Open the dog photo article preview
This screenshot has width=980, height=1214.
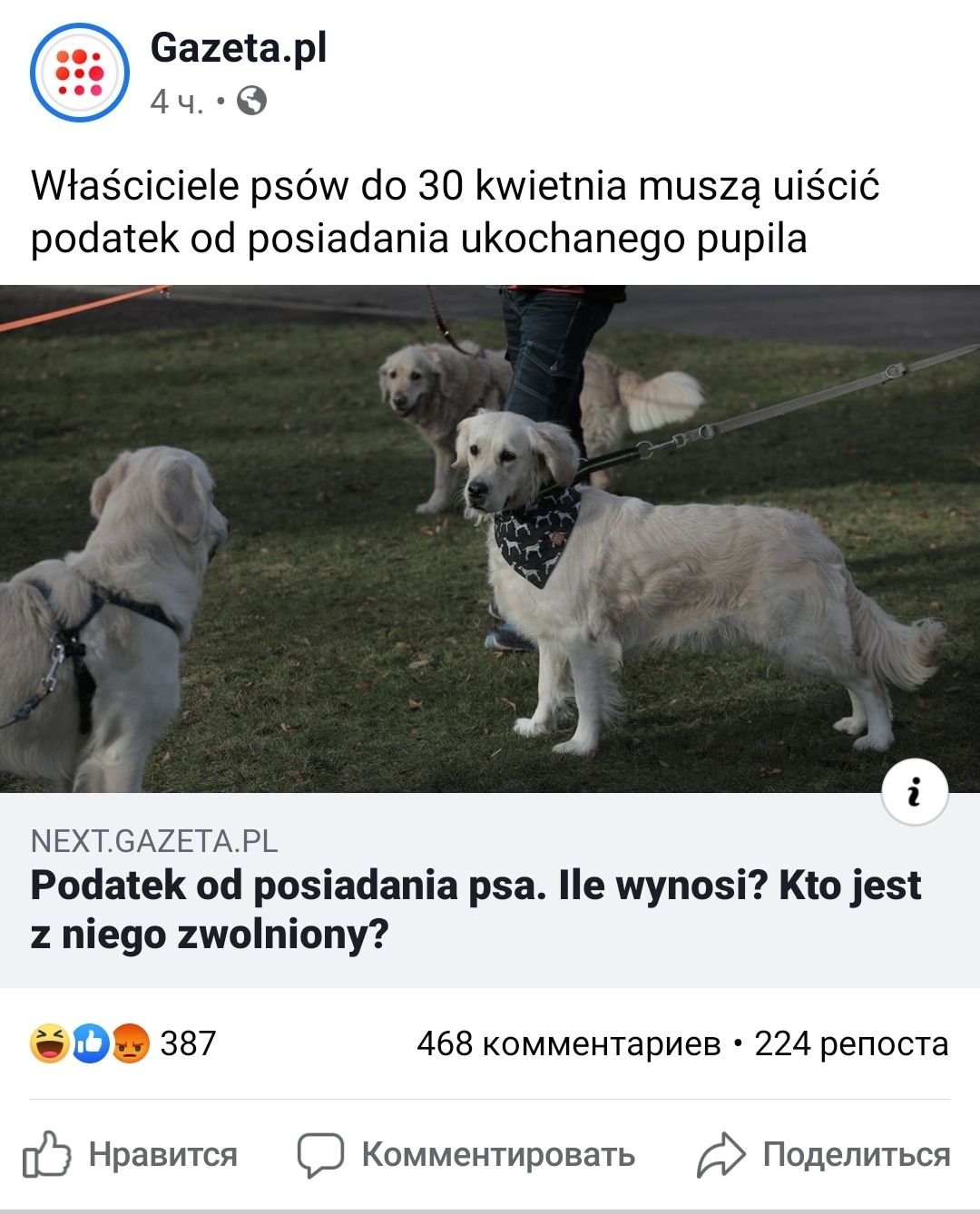click(x=490, y=539)
